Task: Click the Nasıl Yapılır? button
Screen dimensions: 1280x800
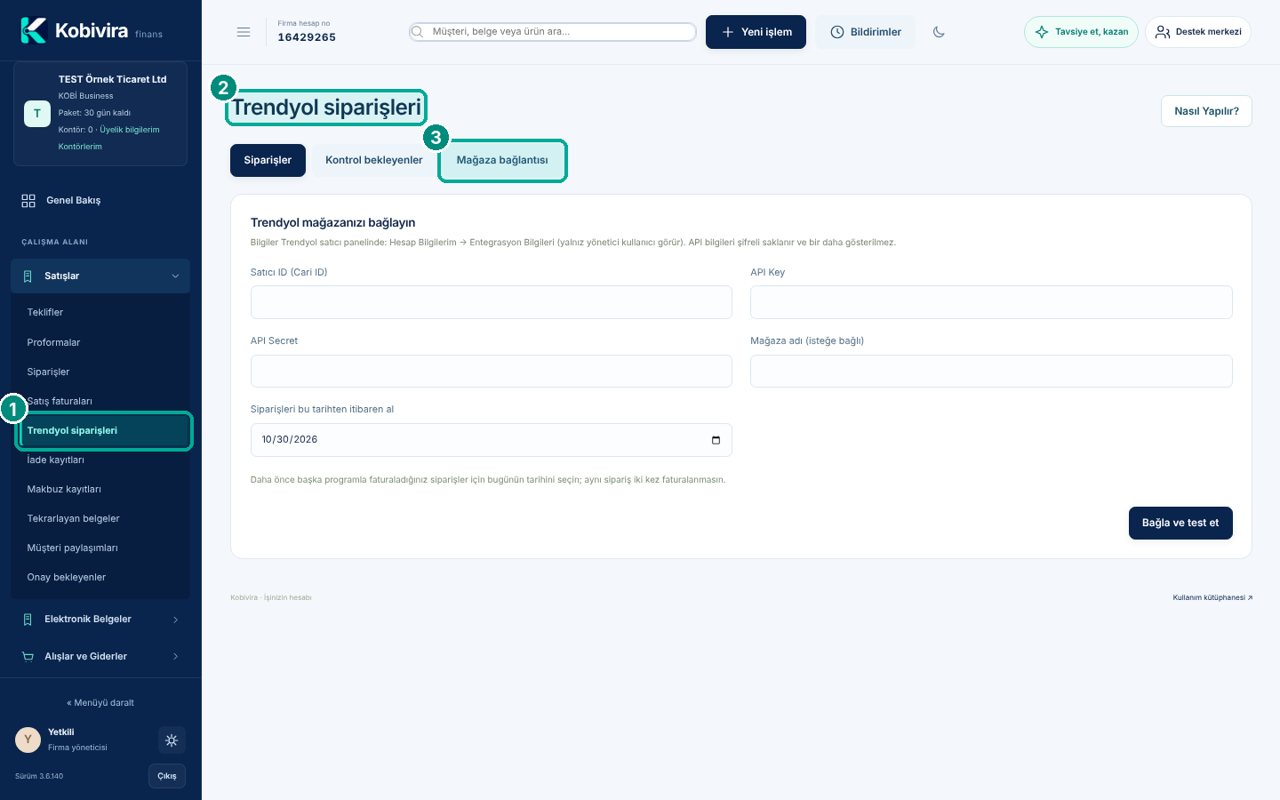Action: tap(1207, 111)
